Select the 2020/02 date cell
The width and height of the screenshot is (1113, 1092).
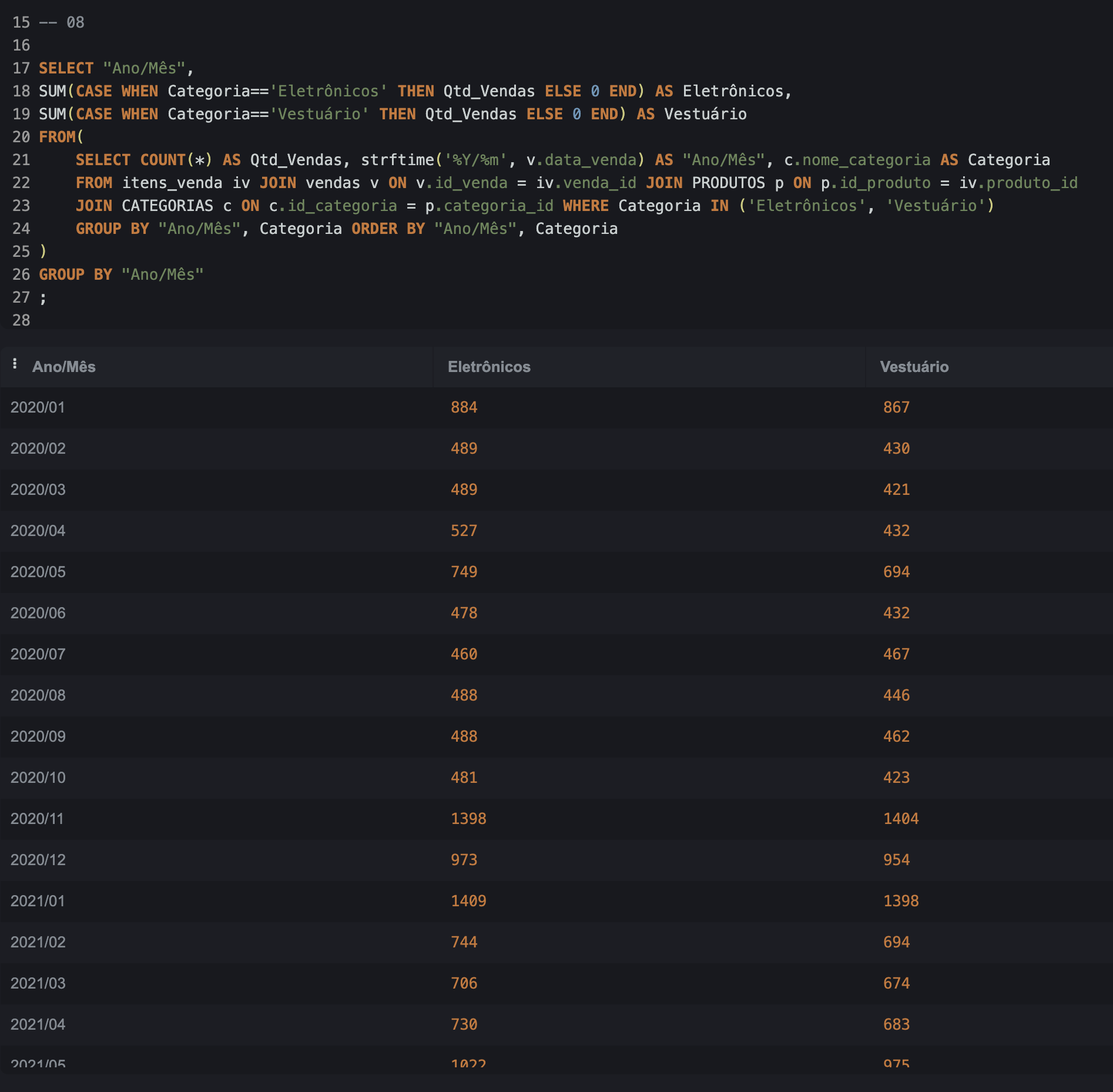pos(38,448)
